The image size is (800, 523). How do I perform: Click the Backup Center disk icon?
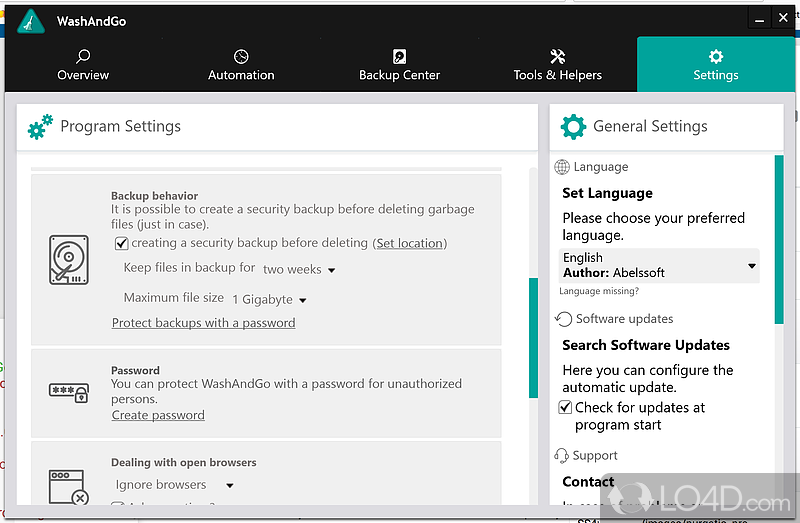[x=399, y=56]
